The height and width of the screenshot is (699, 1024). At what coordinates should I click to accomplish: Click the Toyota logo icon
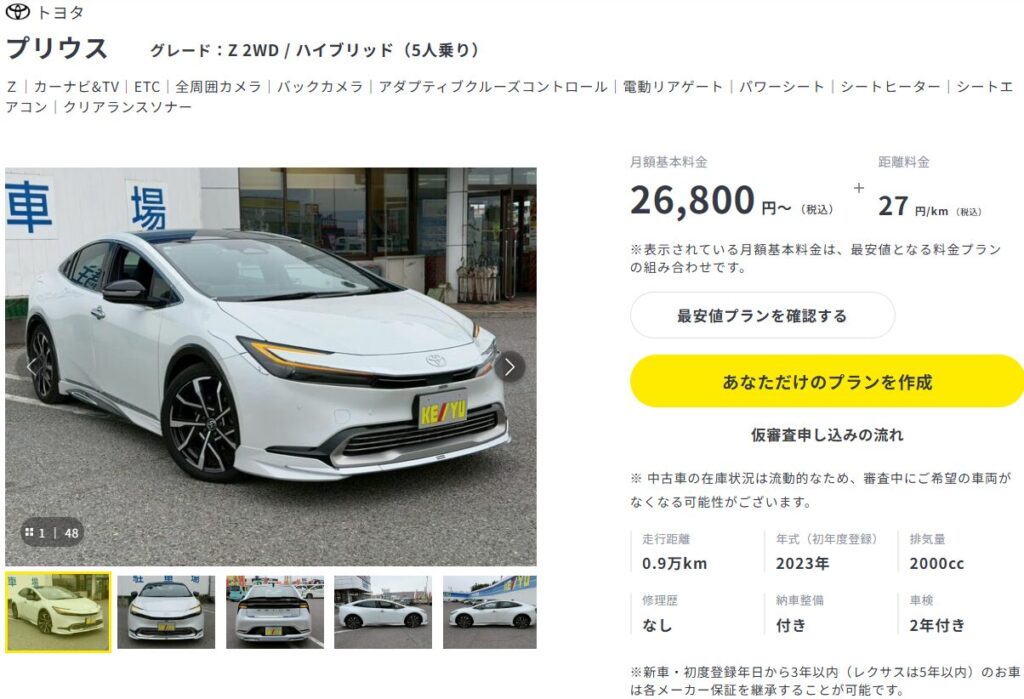[x=18, y=12]
